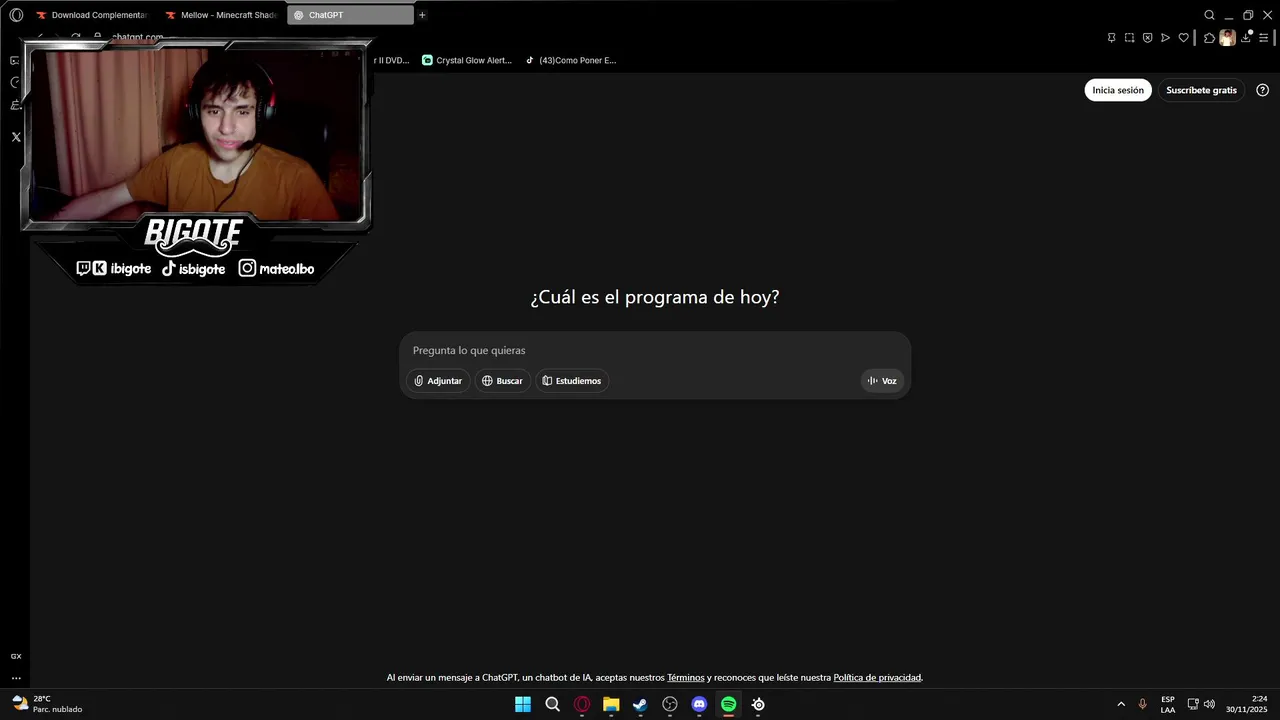This screenshot has height=720, width=1280.
Task: Open Steam from taskbar
Action: (640, 704)
